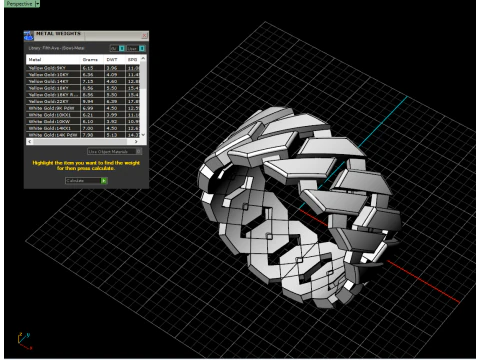The height and width of the screenshot is (360, 480).
Task: Click the metal list scroll down arrow
Action: [x=143, y=135]
